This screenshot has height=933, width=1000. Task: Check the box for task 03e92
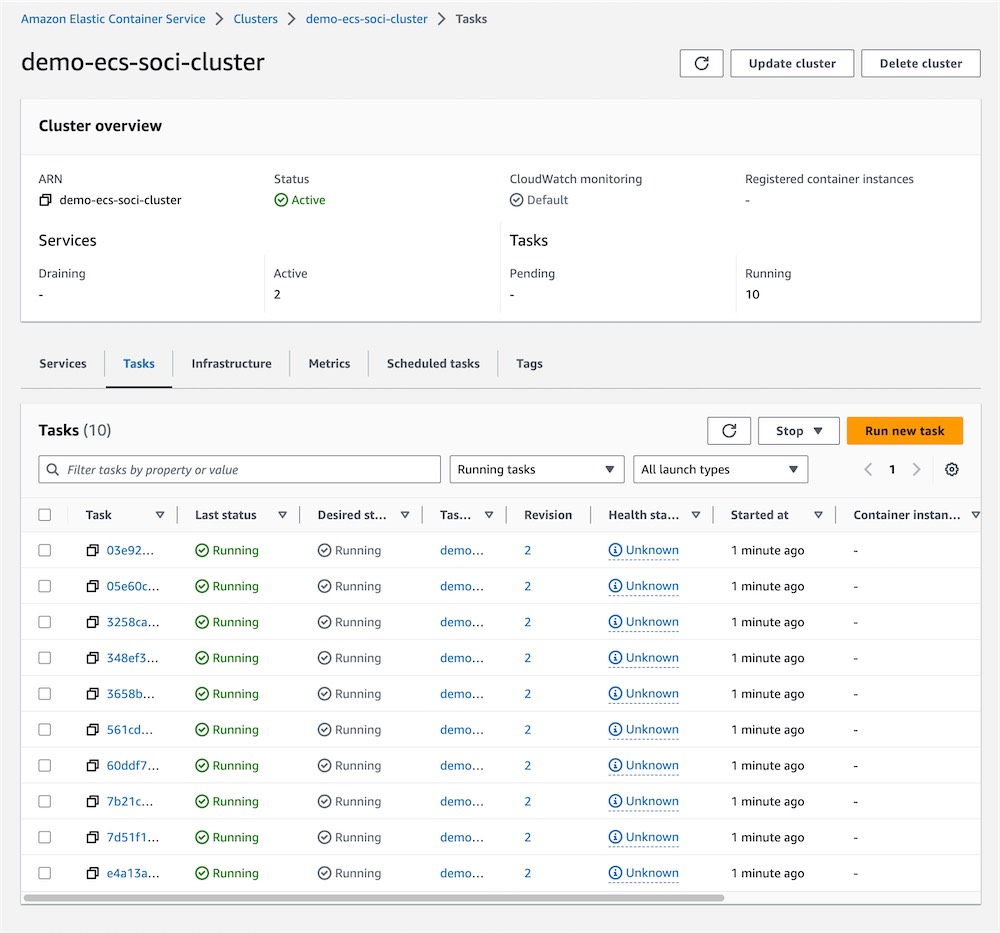pyautogui.click(x=45, y=550)
